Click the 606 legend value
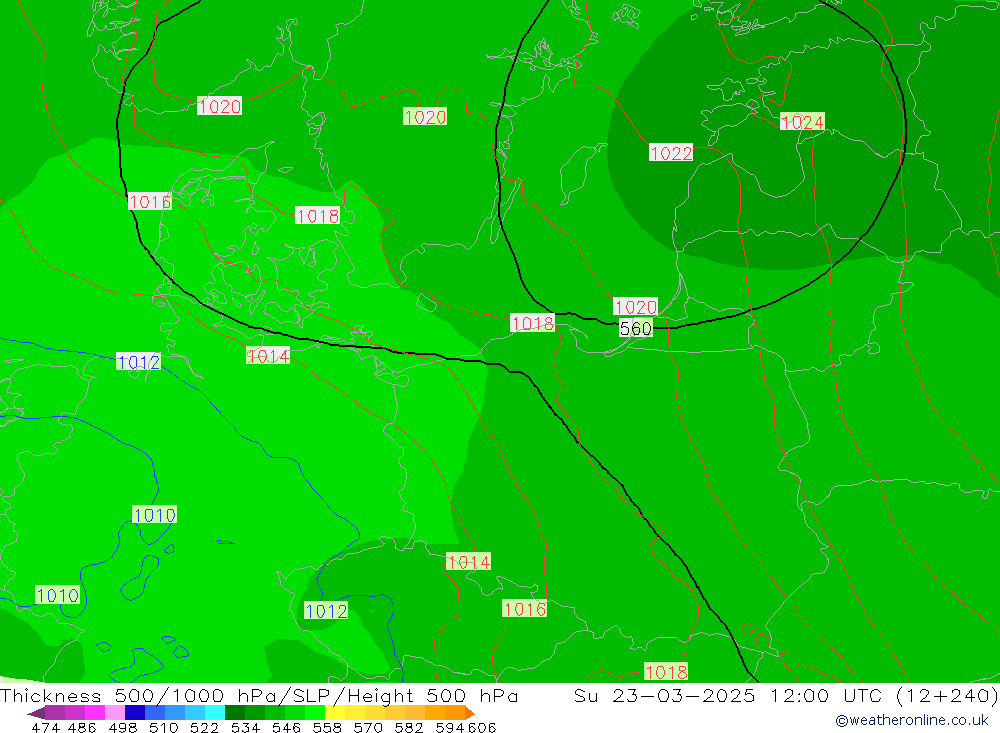 (x=482, y=728)
